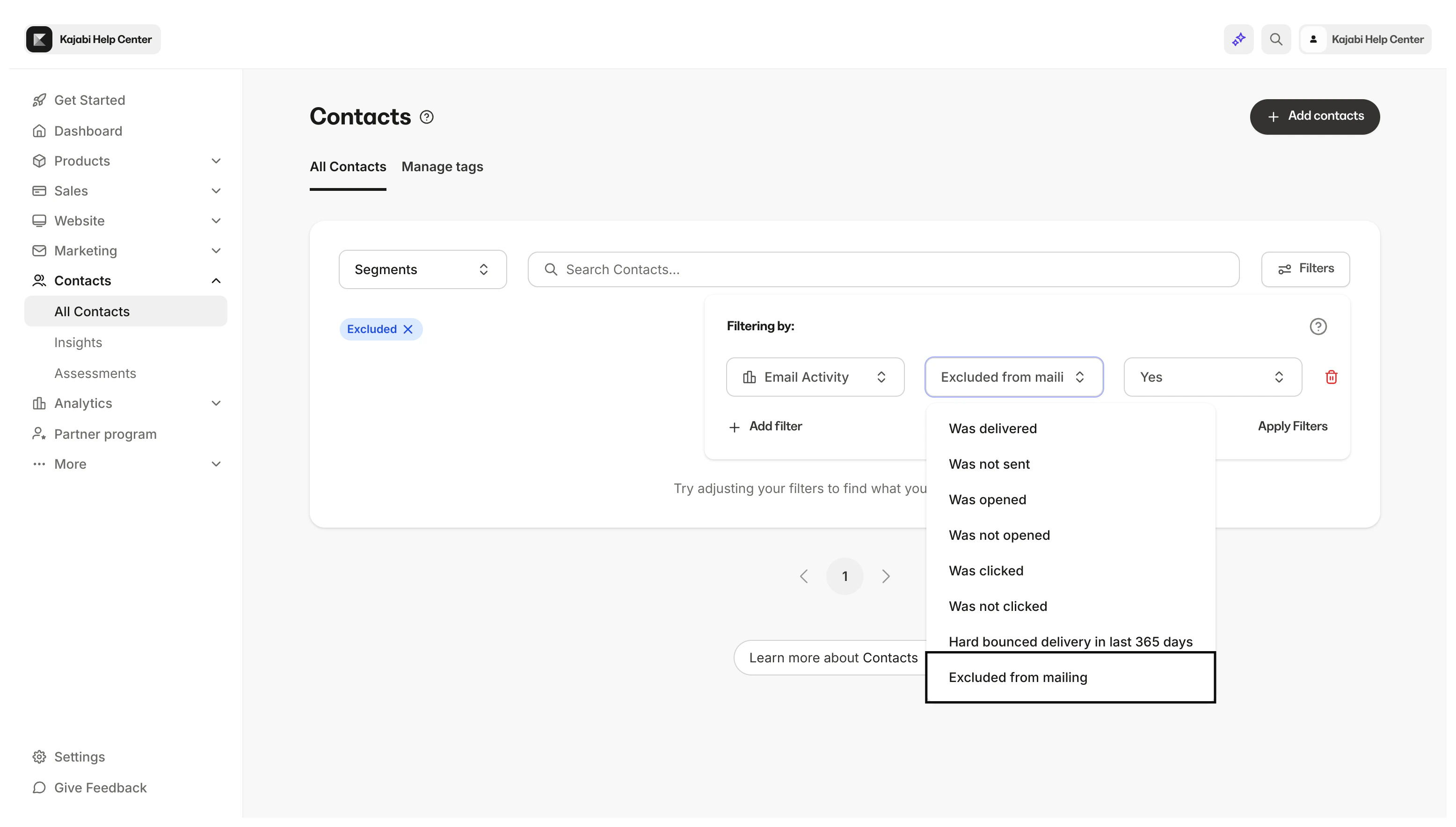The width and height of the screenshot is (1456, 827).
Task: Click the red trash icon to delete filter
Action: click(x=1331, y=377)
